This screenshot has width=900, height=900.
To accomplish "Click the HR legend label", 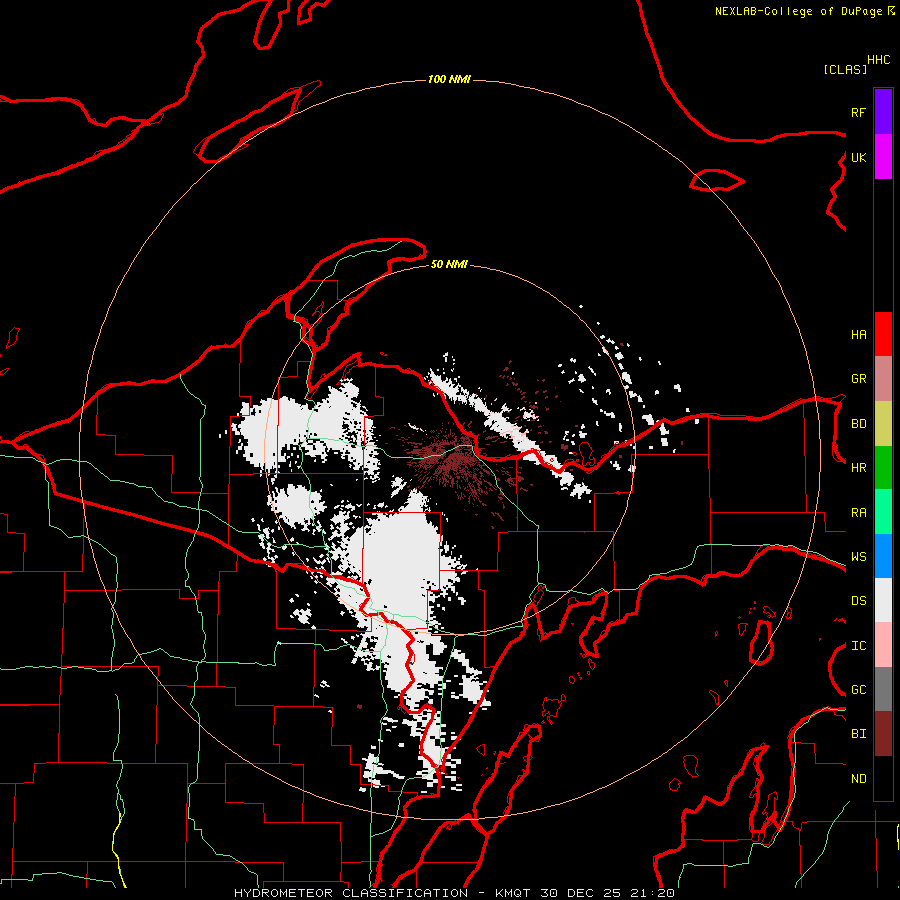I will pyautogui.click(x=858, y=468).
